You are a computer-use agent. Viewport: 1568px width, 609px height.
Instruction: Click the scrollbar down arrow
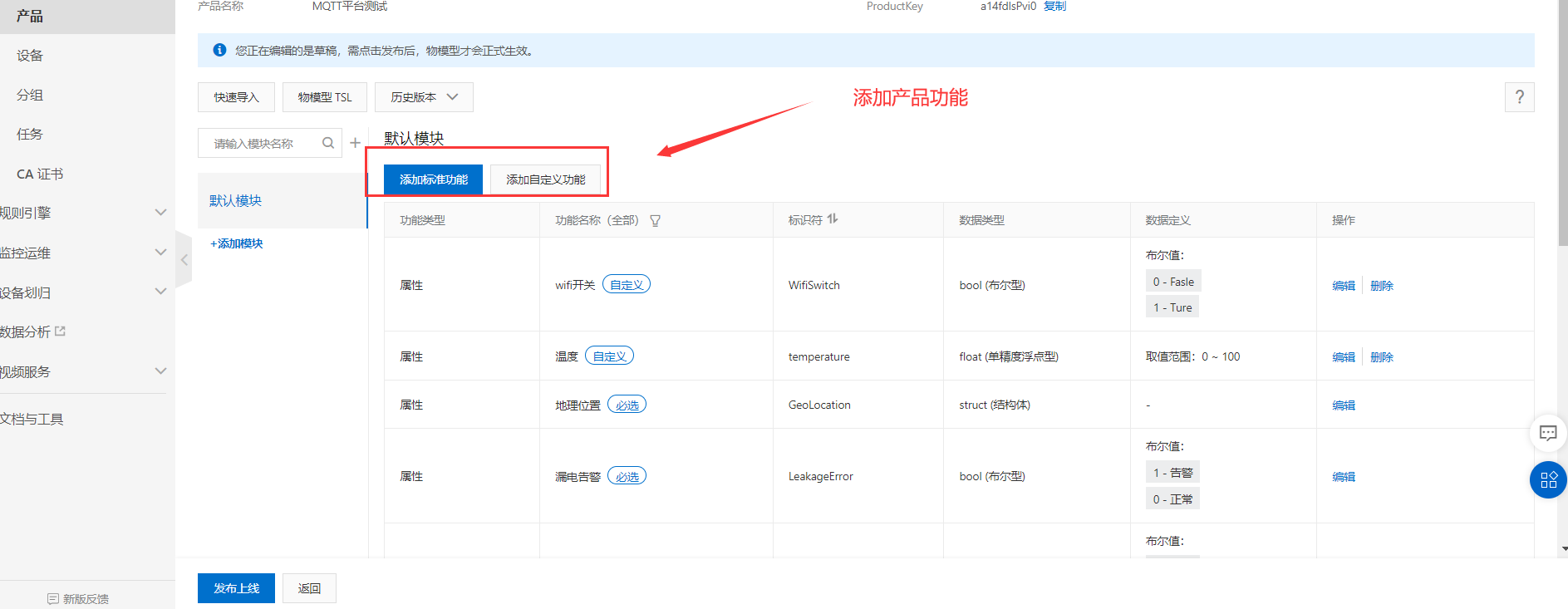[1565, 549]
